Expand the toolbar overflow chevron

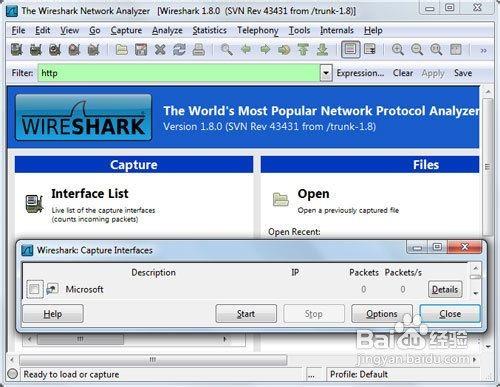(x=483, y=51)
